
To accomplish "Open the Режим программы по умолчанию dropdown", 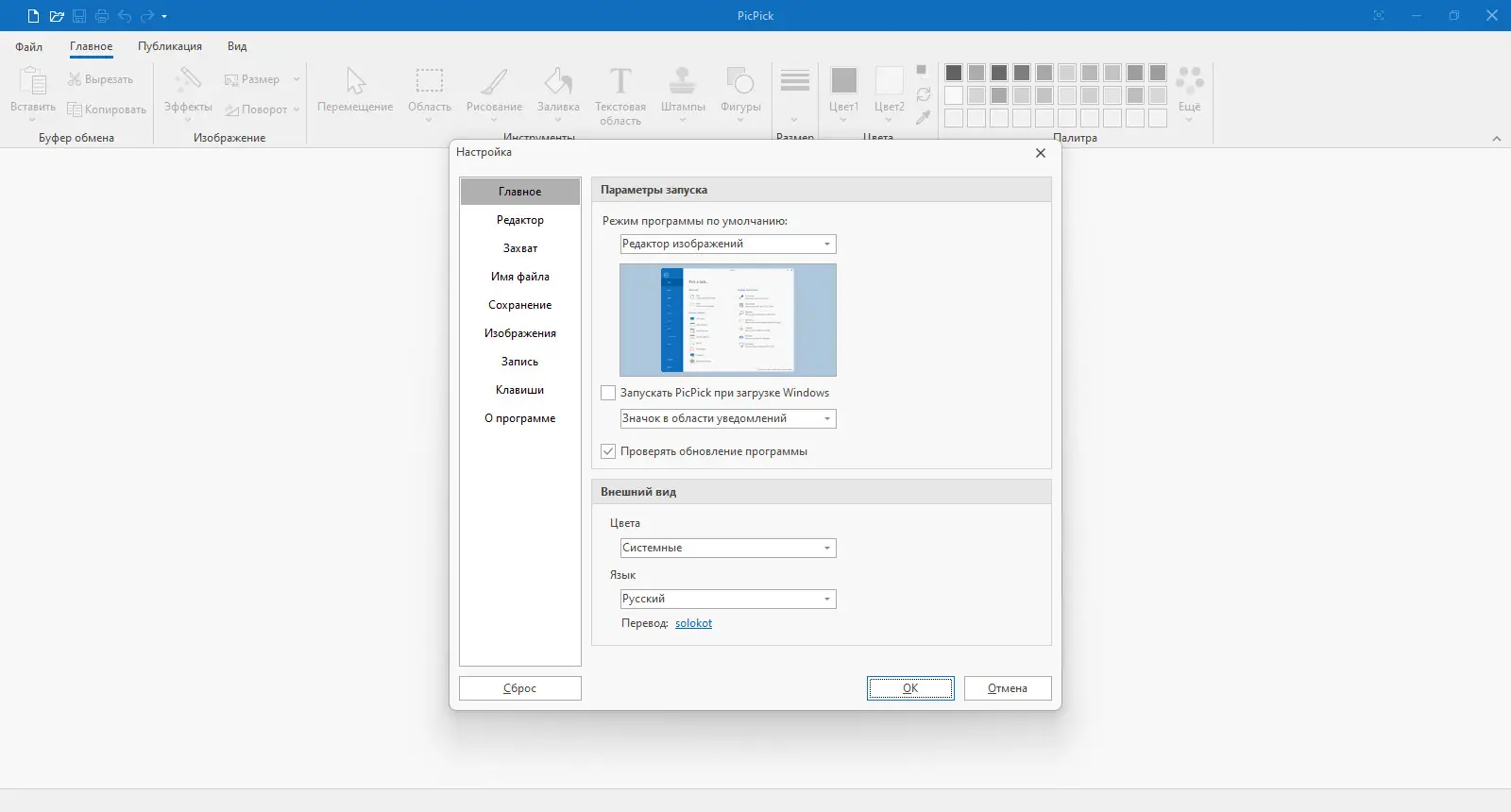I will 728,244.
